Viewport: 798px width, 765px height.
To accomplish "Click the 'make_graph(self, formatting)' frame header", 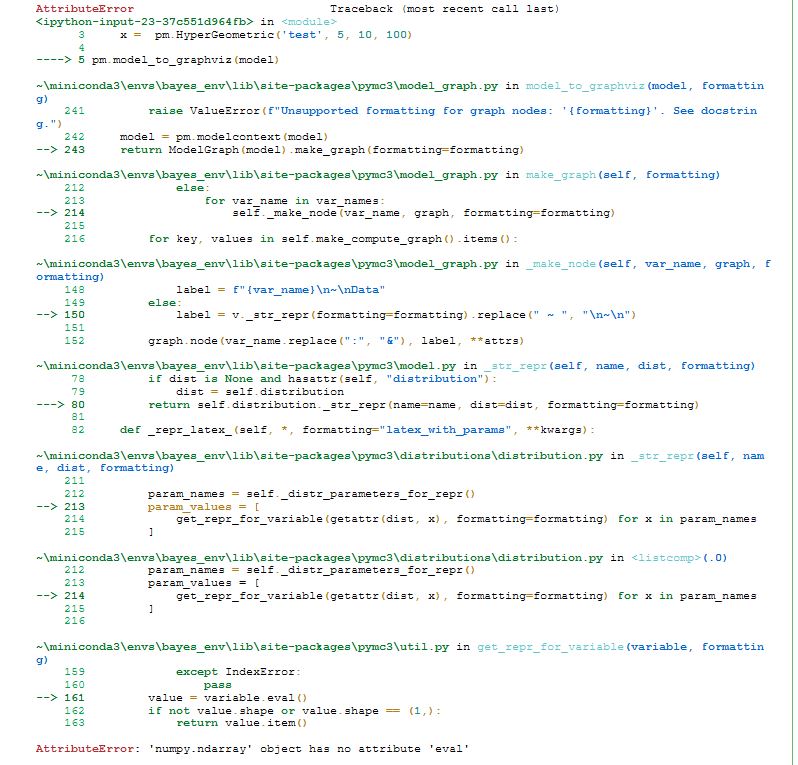I will [623, 175].
